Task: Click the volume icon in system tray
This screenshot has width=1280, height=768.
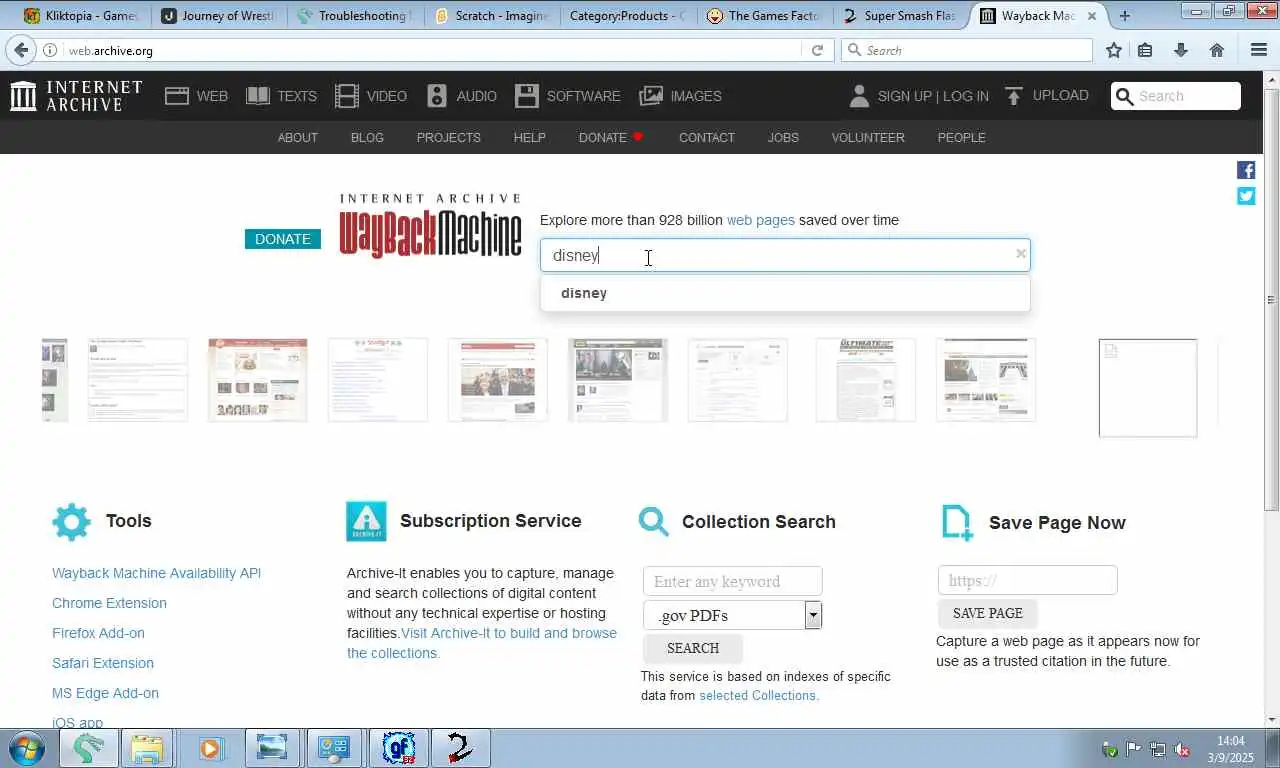Action: 1181,749
